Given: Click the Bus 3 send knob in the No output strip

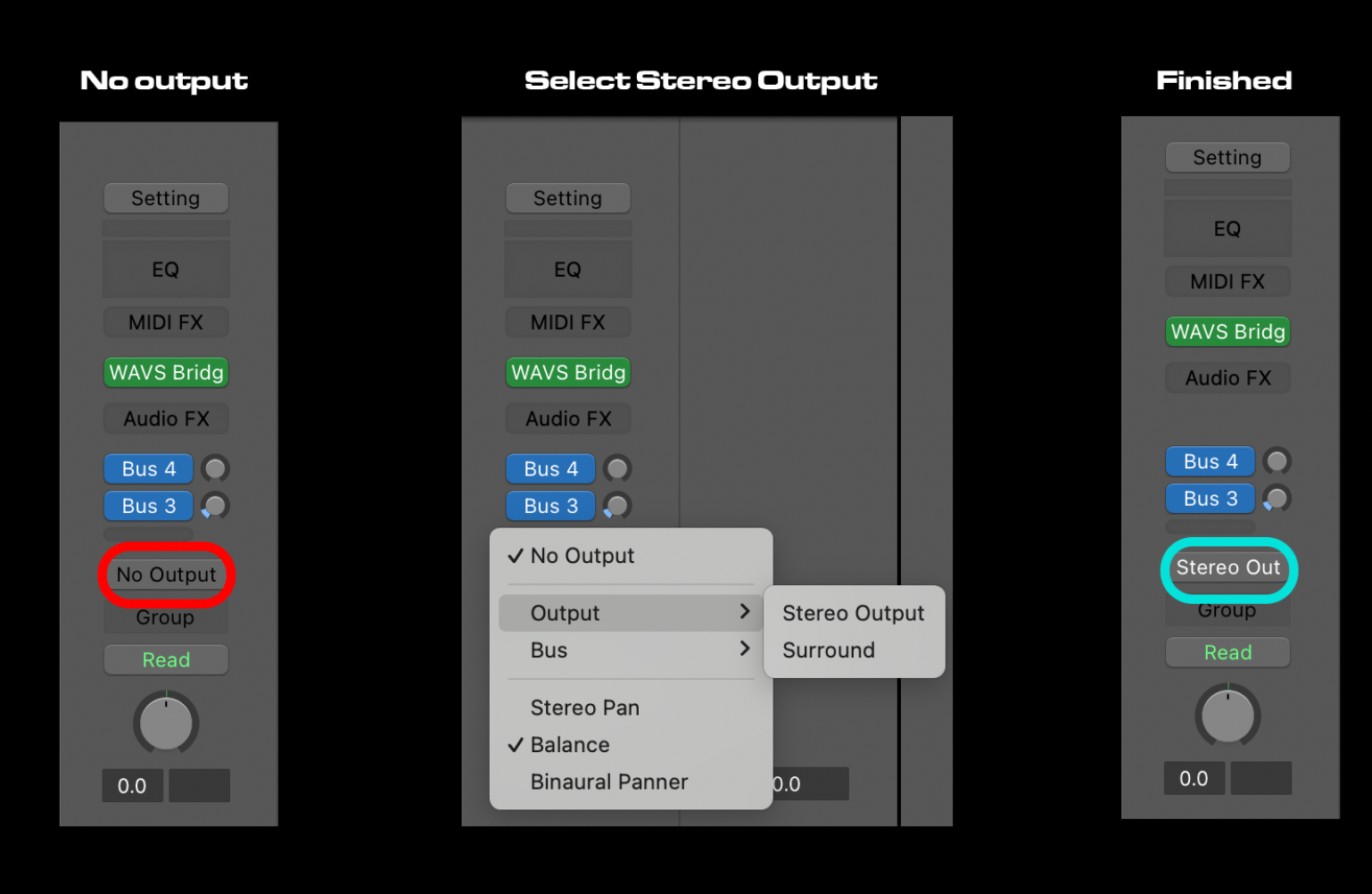Looking at the screenshot, I should [x=215, y=506].
